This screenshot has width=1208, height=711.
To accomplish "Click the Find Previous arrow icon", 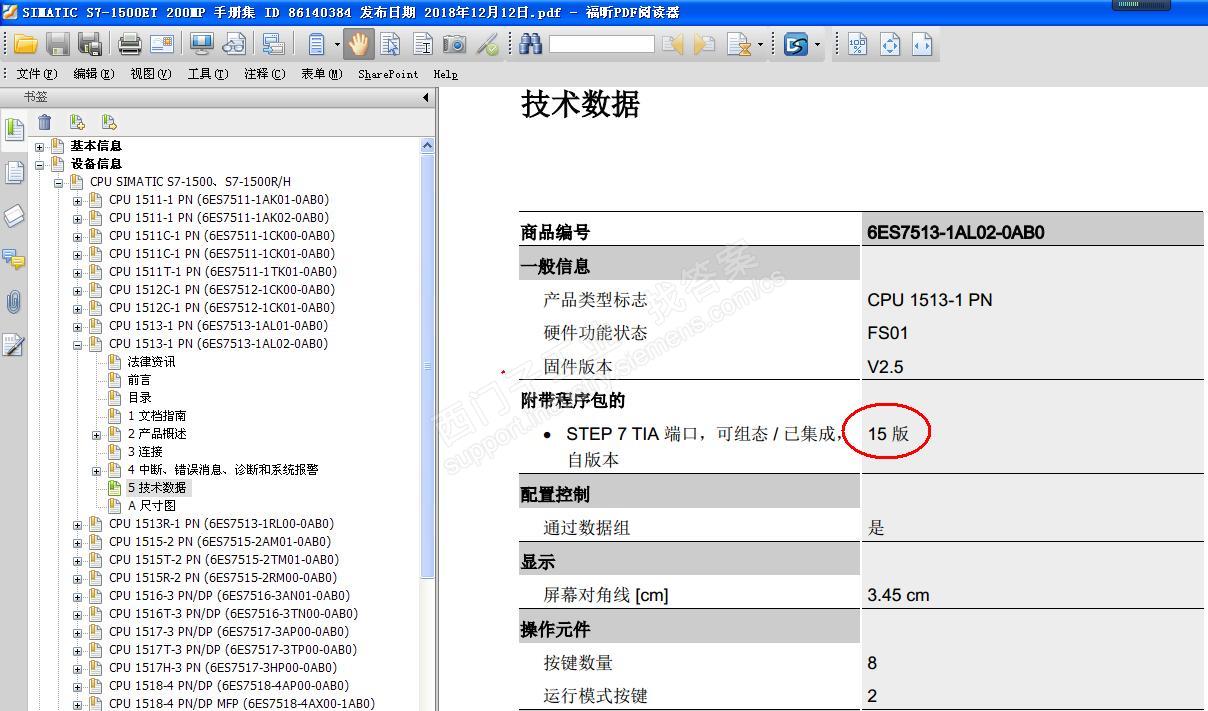I will click(673, 44).
